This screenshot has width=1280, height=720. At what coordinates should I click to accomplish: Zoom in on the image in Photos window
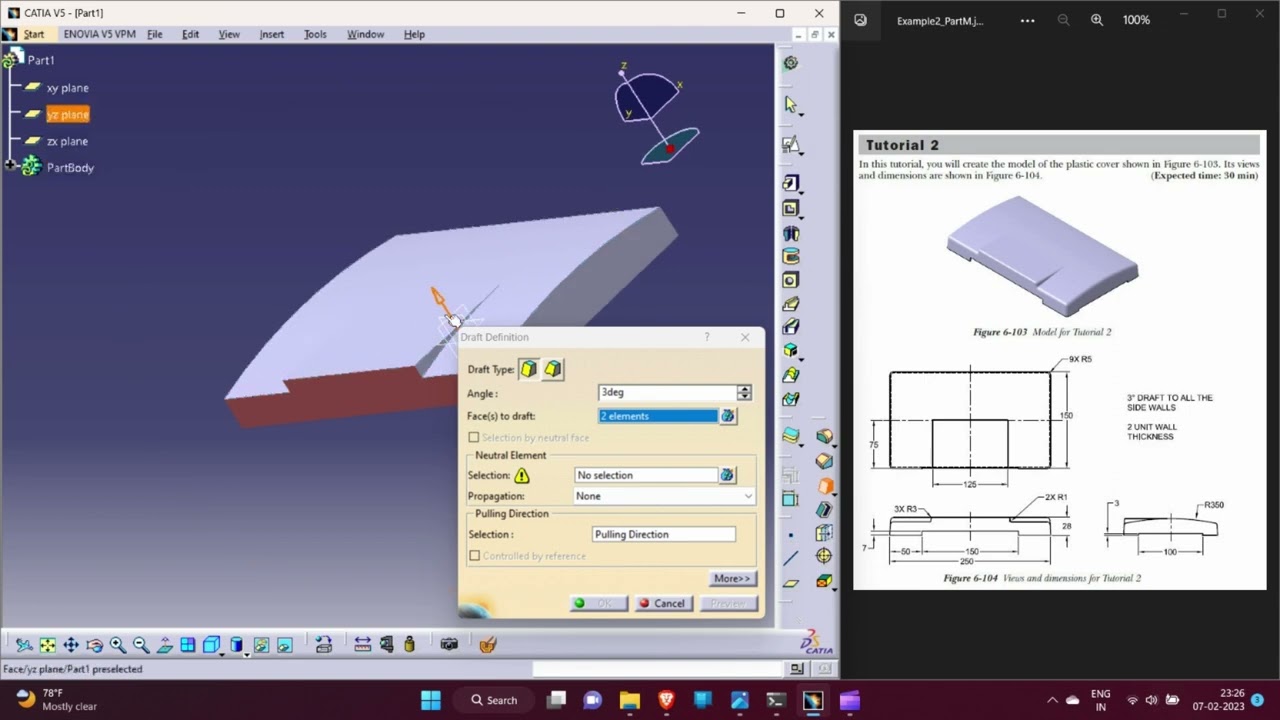point(1096,20)
